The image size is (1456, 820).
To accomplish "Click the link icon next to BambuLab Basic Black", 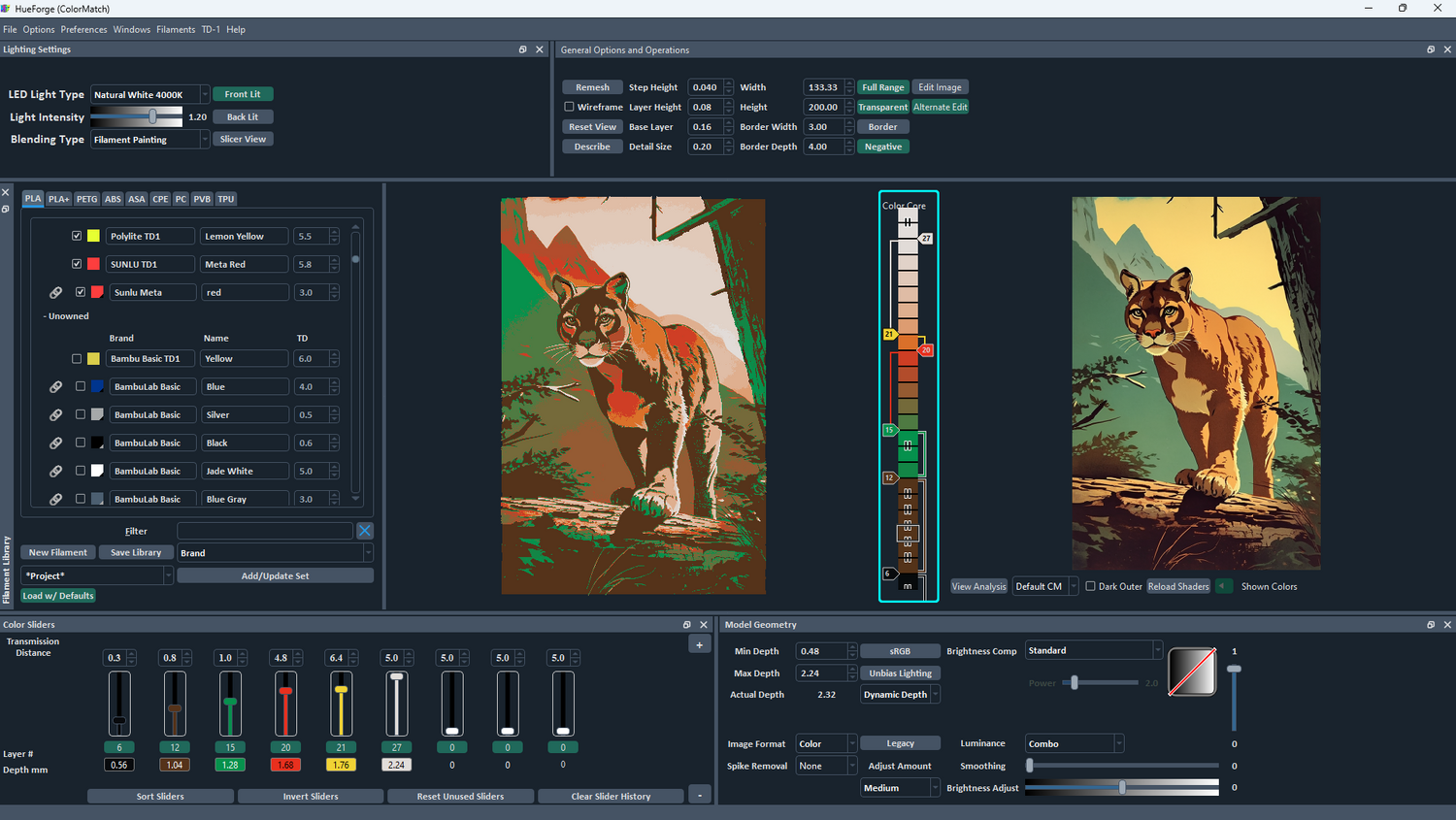I will tap(56, 443).
